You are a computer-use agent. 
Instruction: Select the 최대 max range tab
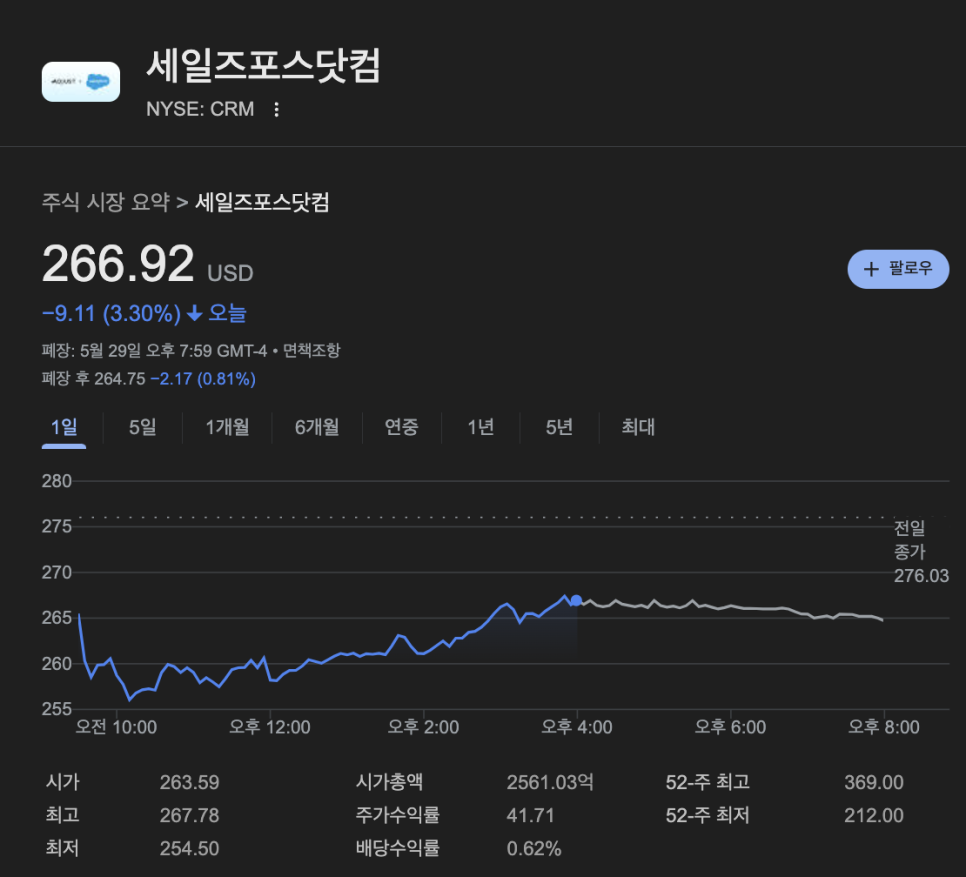(x=638, y=427)
